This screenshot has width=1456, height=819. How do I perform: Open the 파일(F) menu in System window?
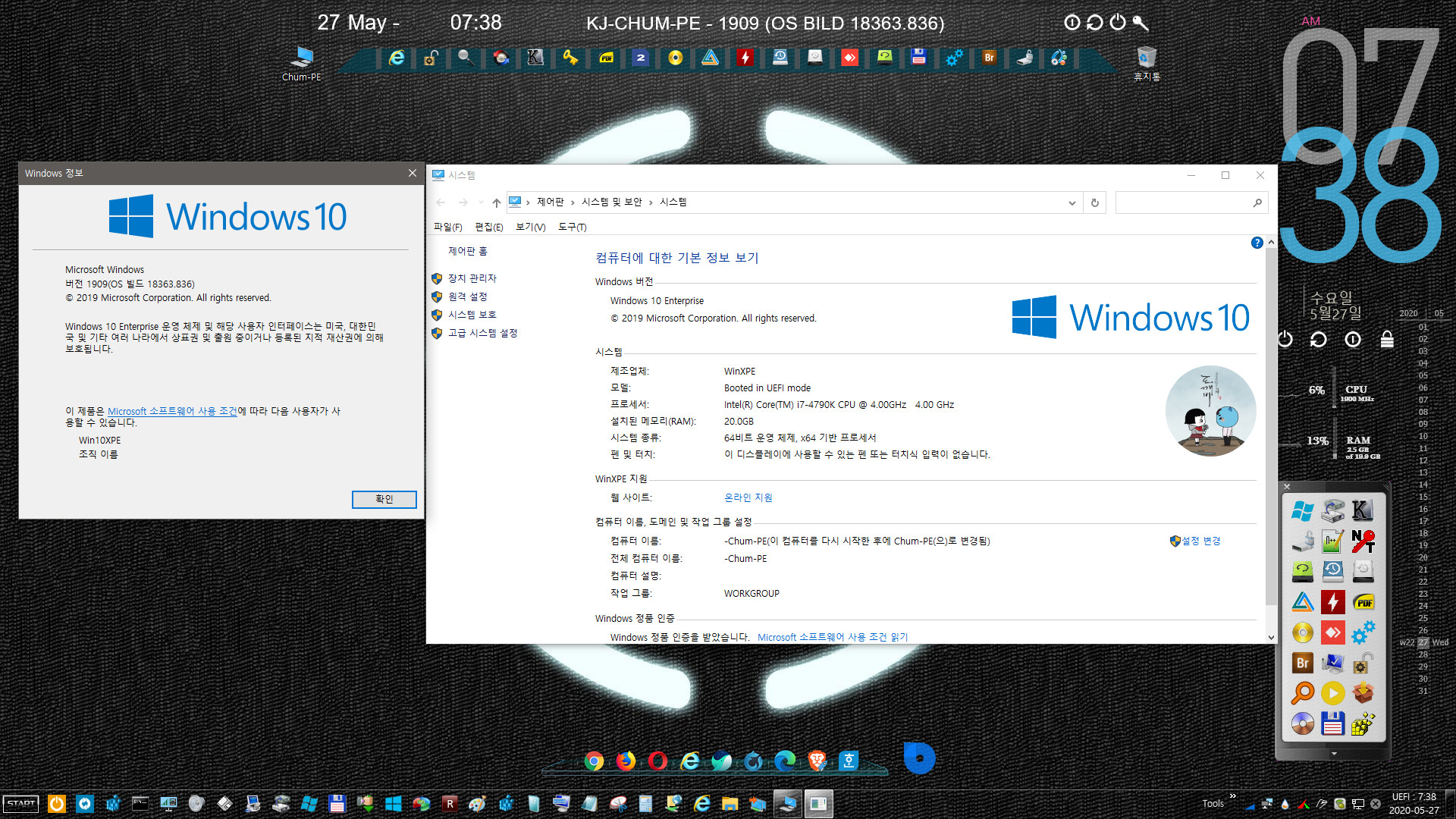coord(447,227)
